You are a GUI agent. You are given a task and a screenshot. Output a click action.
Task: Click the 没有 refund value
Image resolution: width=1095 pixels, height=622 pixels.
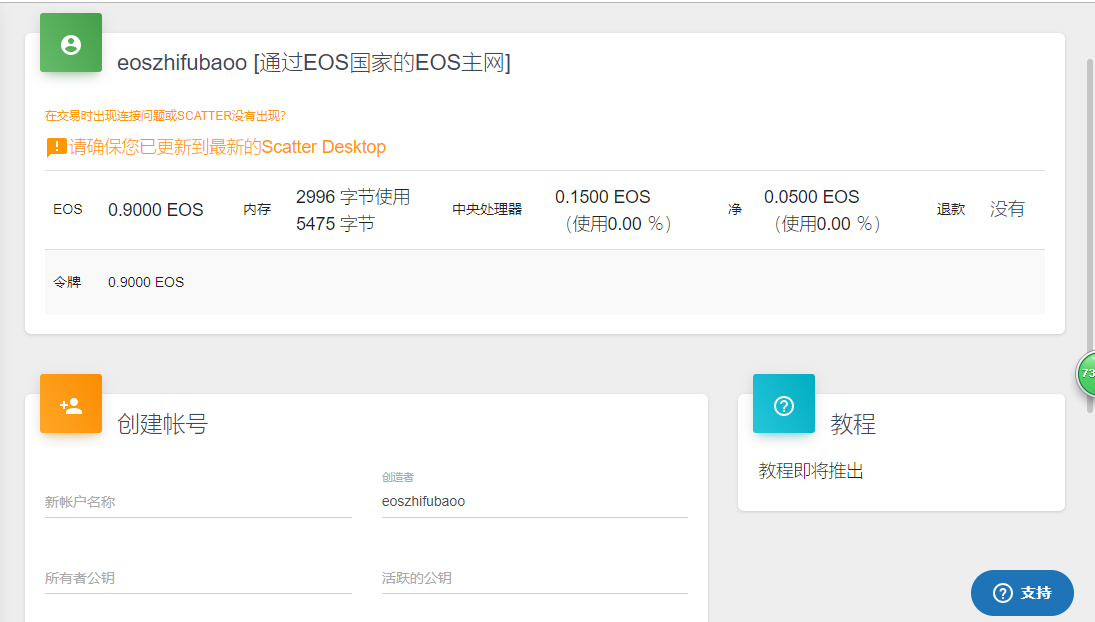[x=1007, y=209]
